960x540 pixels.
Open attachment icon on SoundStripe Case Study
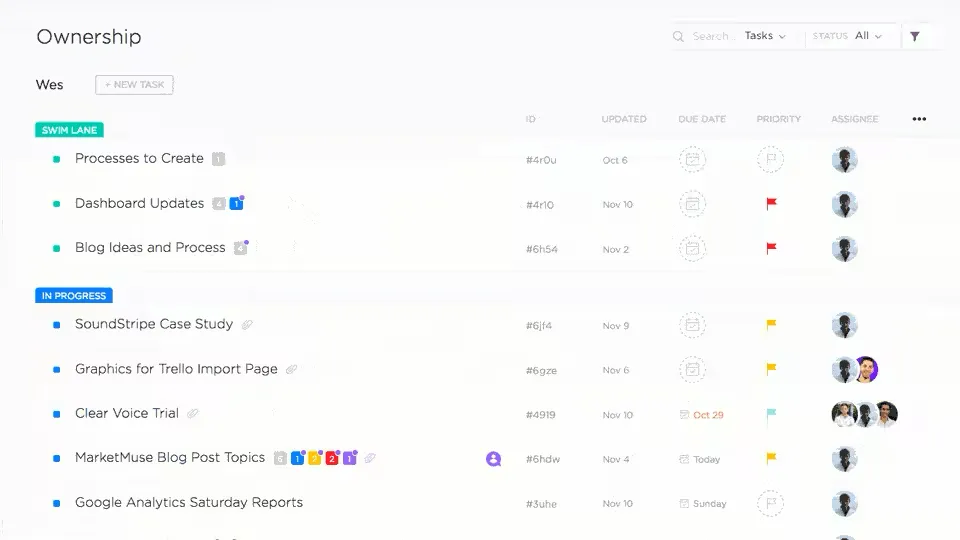[x=247, y=324]
